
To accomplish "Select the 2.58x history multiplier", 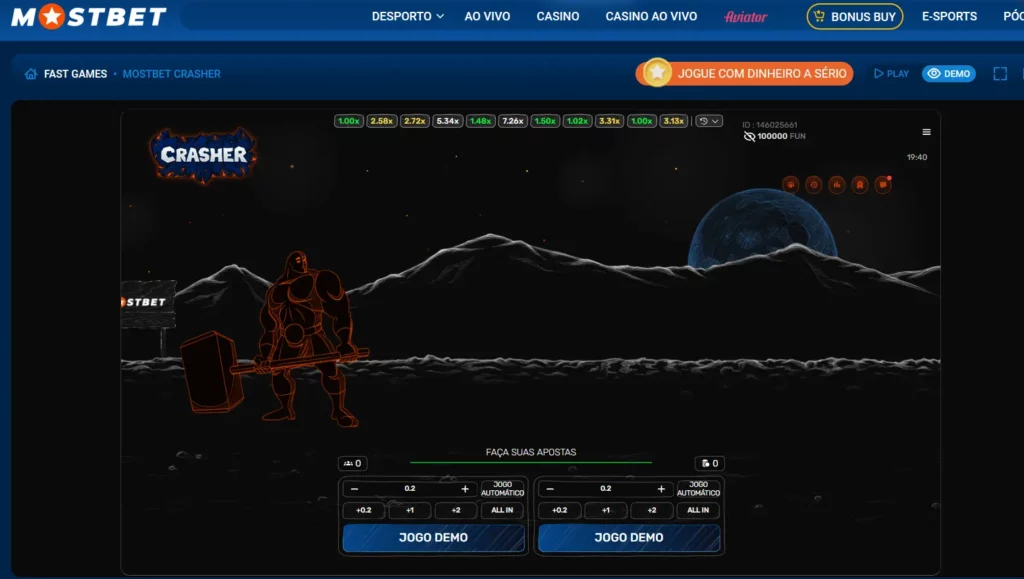I will pos(381,121).
